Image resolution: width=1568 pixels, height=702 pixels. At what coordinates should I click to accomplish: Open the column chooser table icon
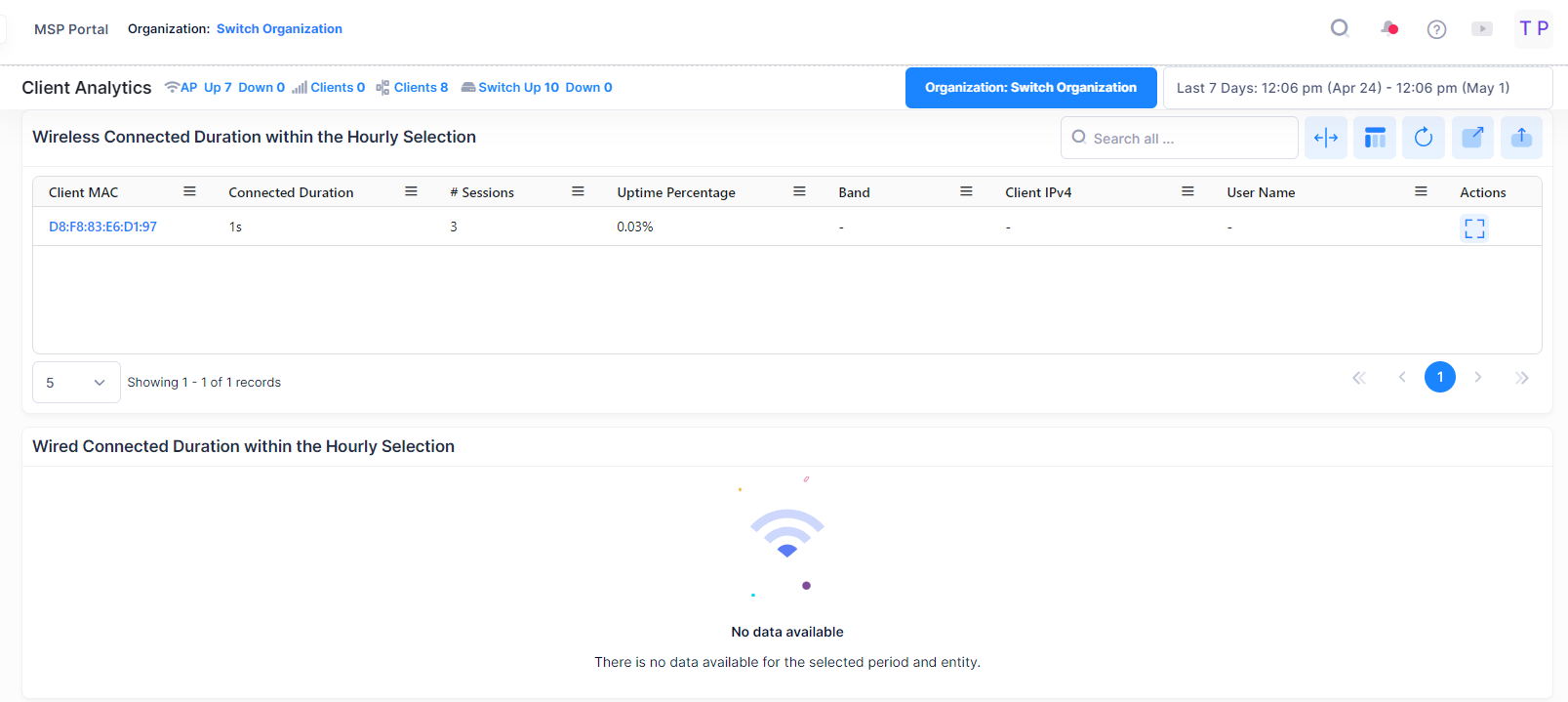1374,138
